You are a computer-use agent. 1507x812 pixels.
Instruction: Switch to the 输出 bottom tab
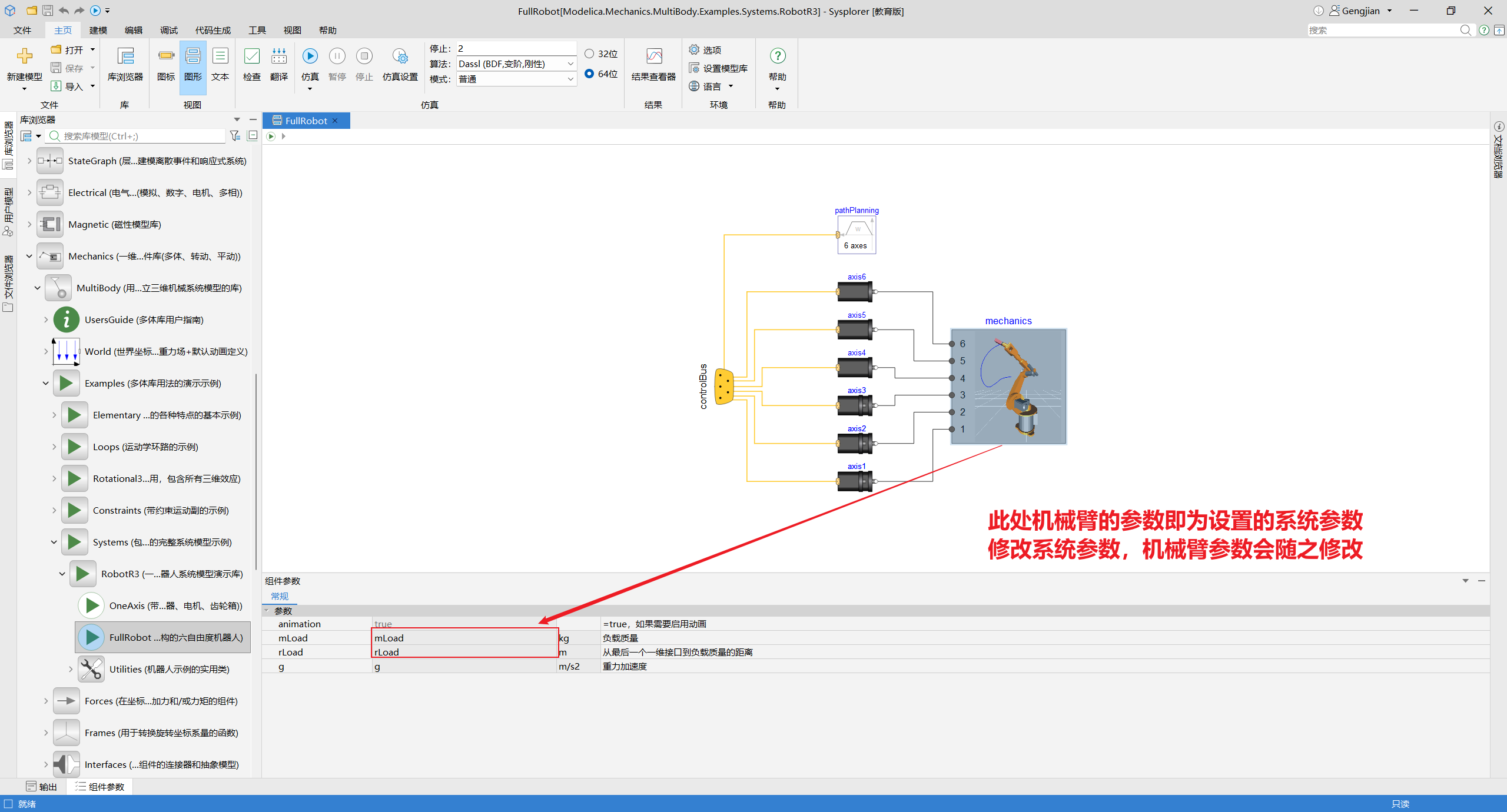pos(42,787)
